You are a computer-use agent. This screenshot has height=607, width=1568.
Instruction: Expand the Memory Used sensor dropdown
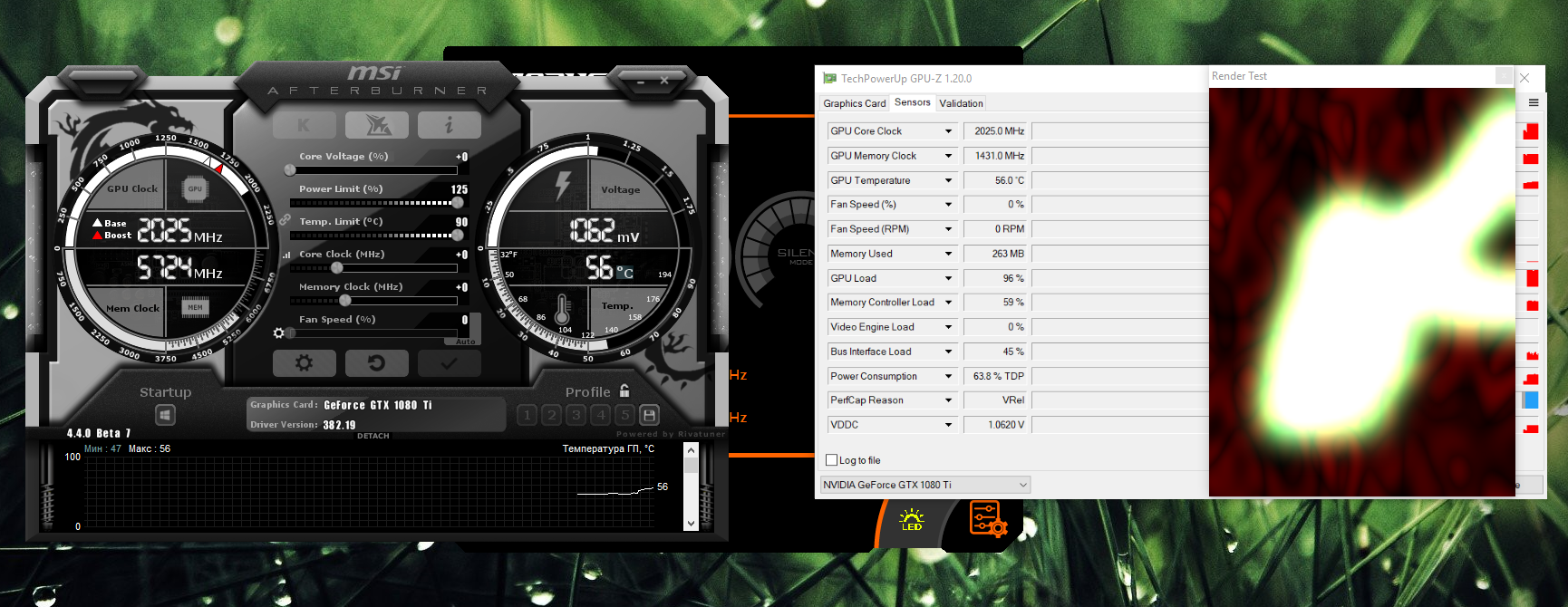[x=949, y=254]
